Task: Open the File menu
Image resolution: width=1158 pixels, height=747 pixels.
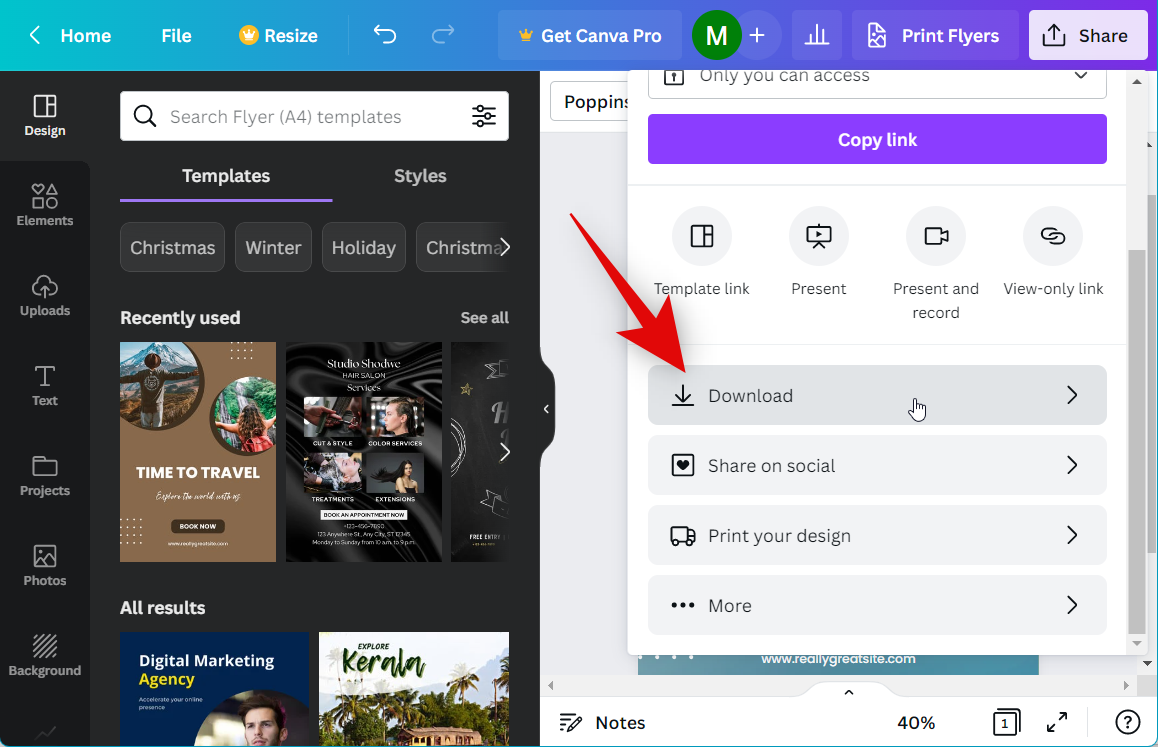Action: [x=176, y=36]
